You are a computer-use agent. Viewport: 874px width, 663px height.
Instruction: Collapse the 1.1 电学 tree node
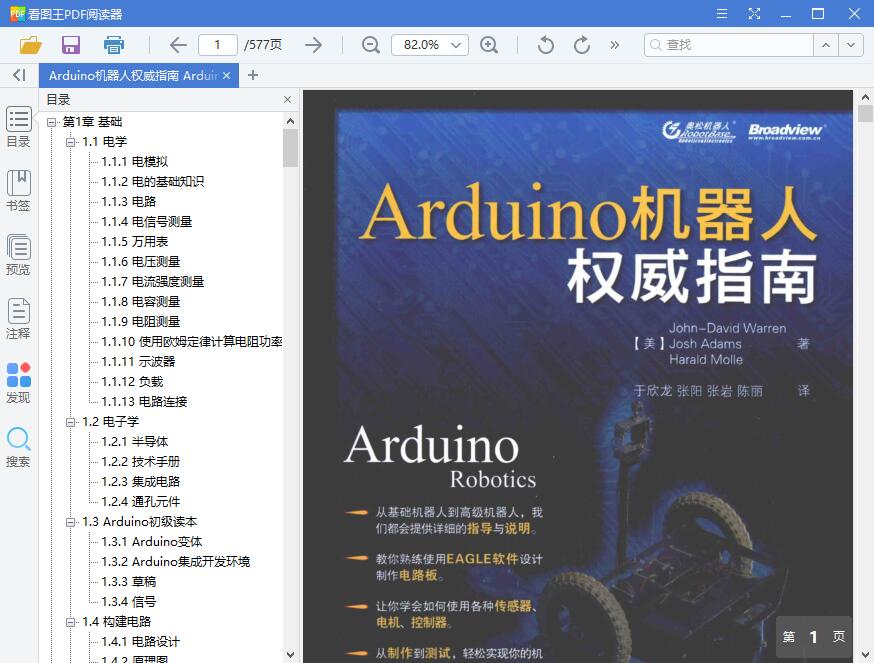(x=71, y=142)
